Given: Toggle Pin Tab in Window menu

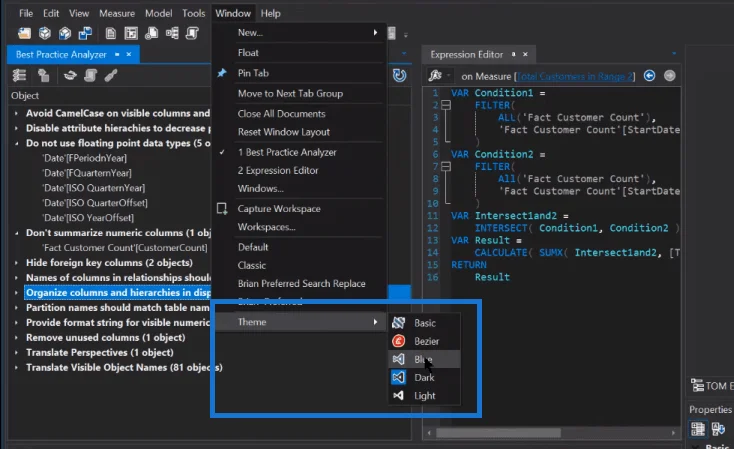Looking at the screenshot, I should tap(300, 73).
